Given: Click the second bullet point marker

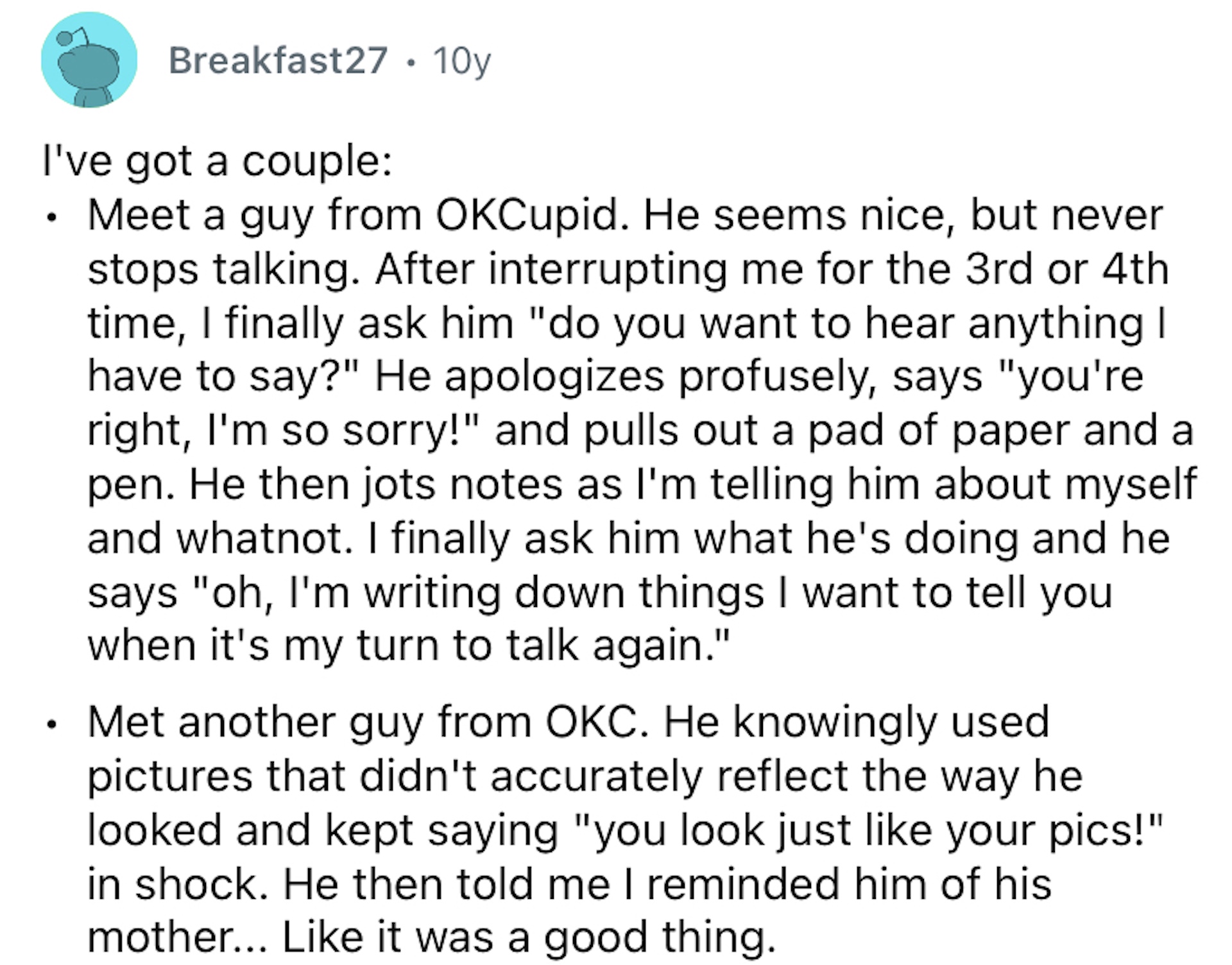Looking at the screenshot, I should tap(53, 725).
